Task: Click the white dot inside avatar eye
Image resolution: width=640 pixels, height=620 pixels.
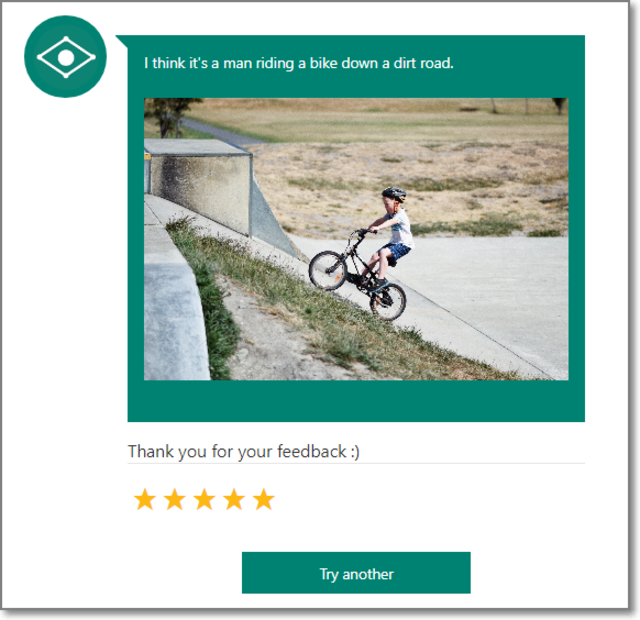Action: coord(66,57)
